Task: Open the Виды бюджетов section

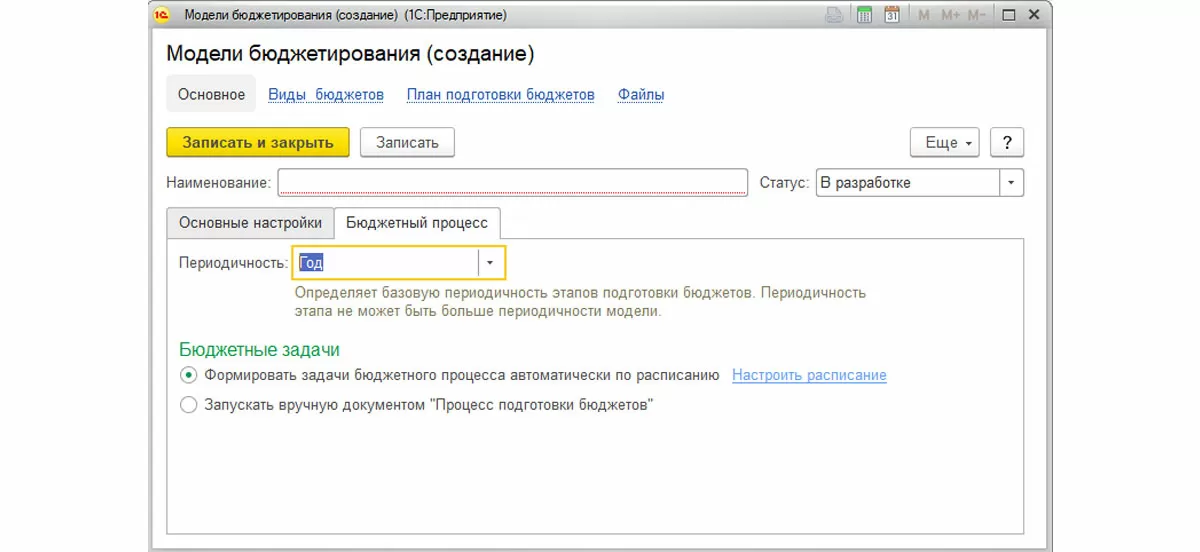Action: pos(326,95)
